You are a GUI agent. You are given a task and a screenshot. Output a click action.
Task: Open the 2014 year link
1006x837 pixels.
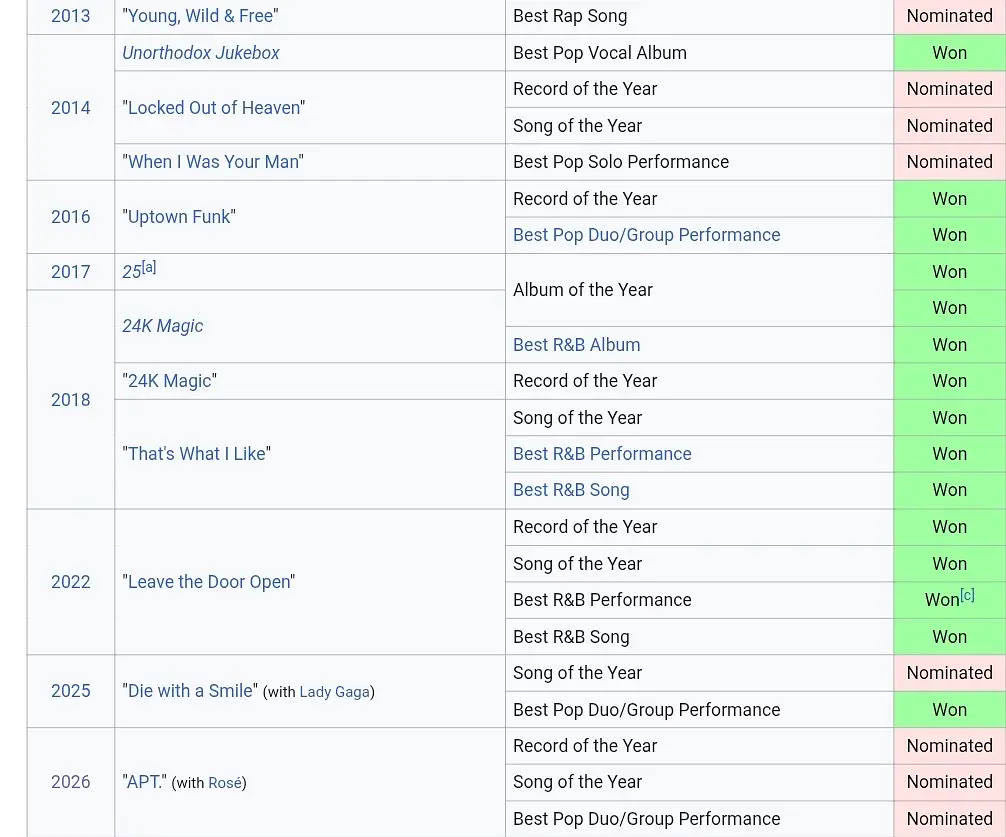pyautogui.click(x=71, y=108)
